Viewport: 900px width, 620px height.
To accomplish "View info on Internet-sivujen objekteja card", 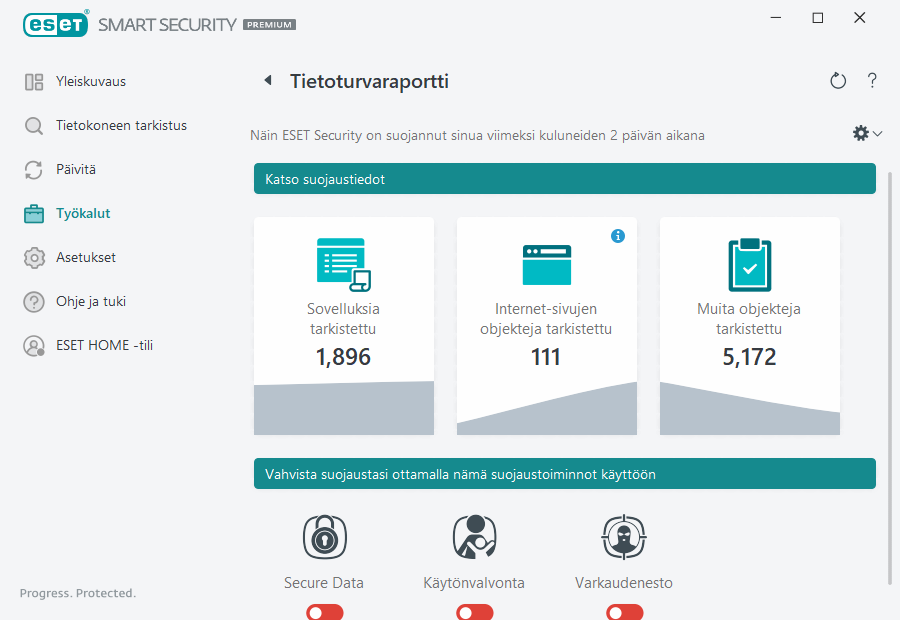I will [x=618, y=236].
